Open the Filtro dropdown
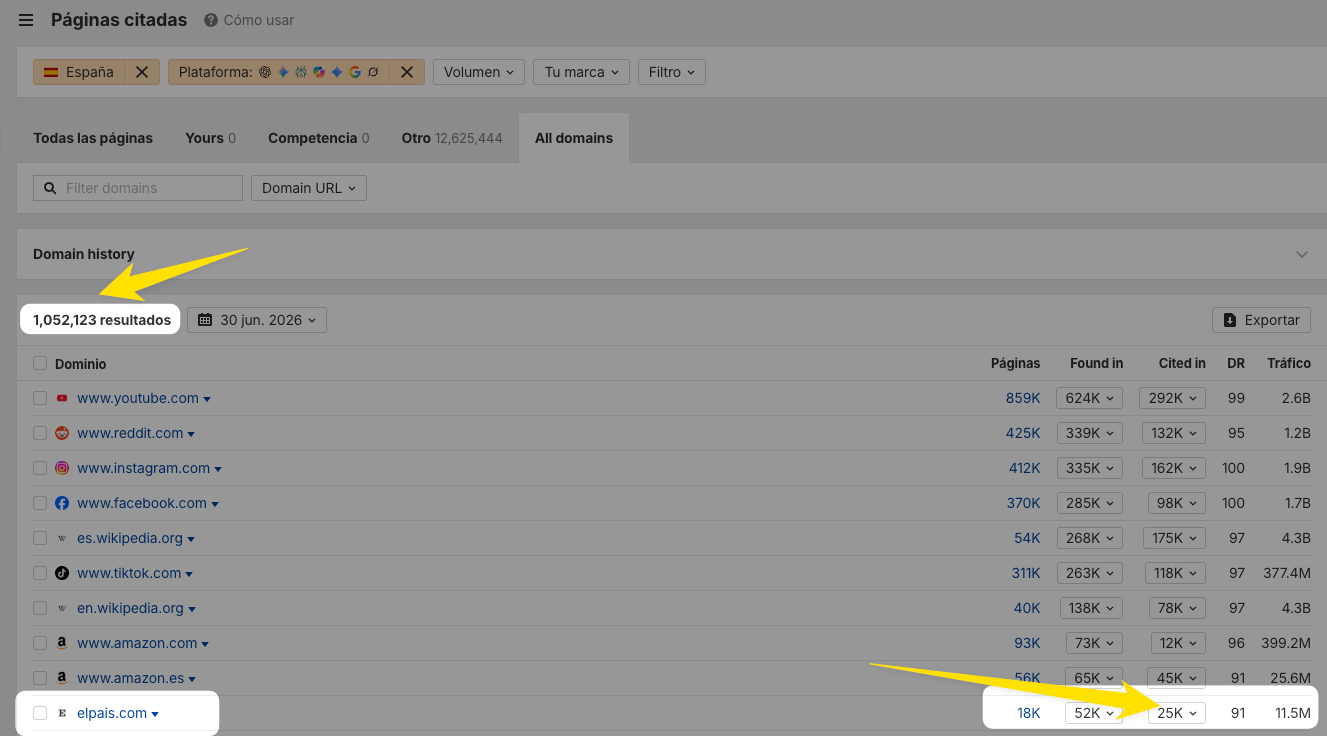 click(x=671, y=72)
